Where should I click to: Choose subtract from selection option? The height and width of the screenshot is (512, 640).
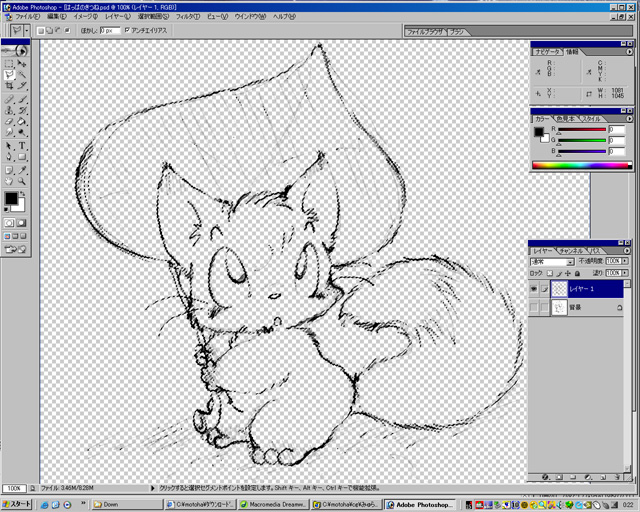click(58, 31)
